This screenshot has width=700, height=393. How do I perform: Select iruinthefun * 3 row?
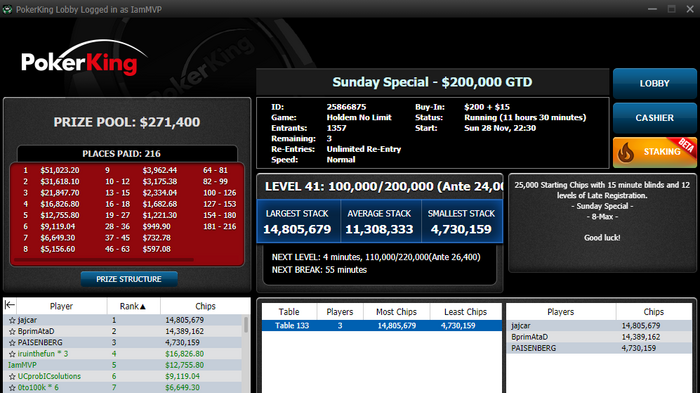tap(123, 354)
